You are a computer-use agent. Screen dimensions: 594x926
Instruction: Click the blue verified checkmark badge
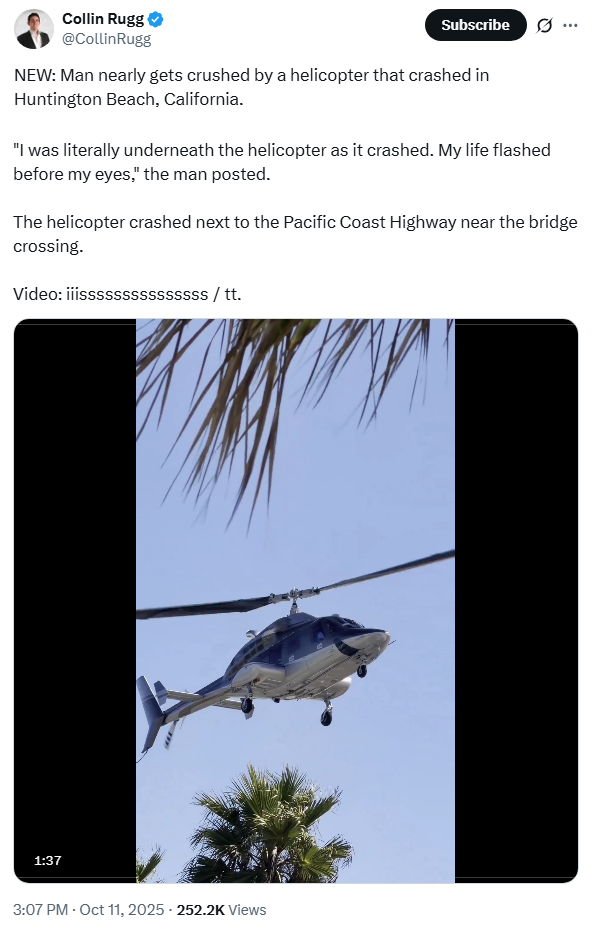click(x=155, y=19)
